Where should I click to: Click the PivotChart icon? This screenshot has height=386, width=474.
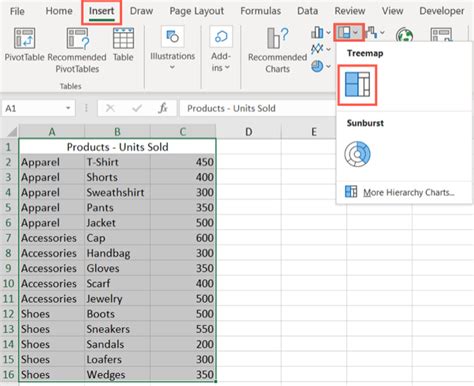pyautogui.click(x=441, y=35)
